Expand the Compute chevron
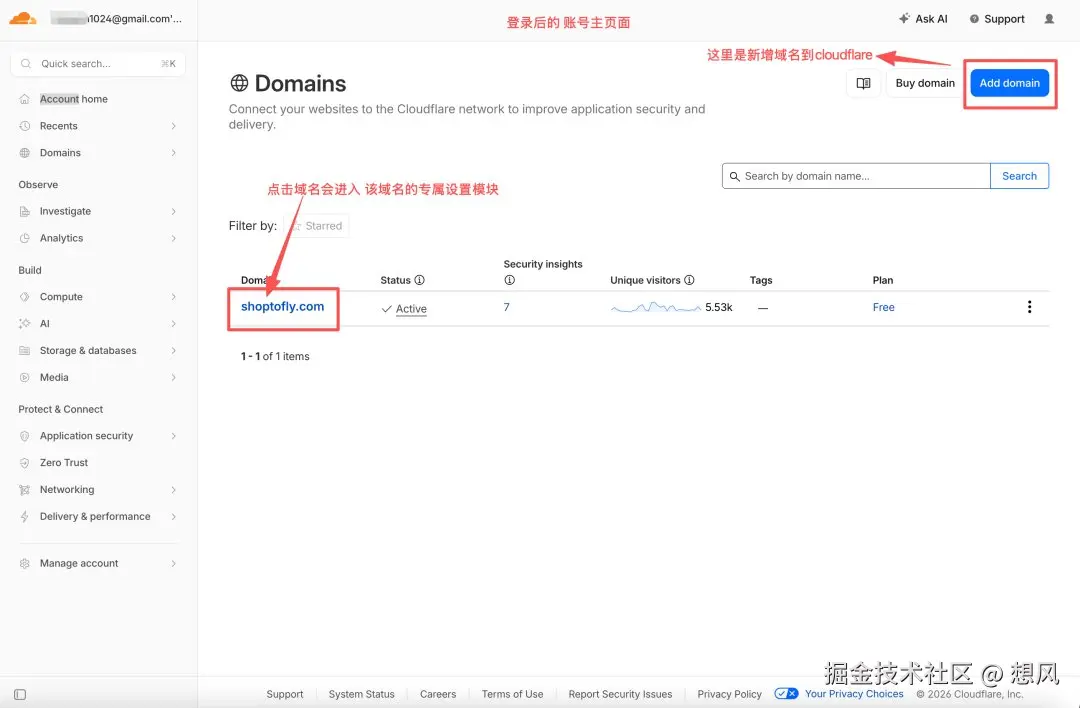1080x708 pixels. tap(174, 297)
